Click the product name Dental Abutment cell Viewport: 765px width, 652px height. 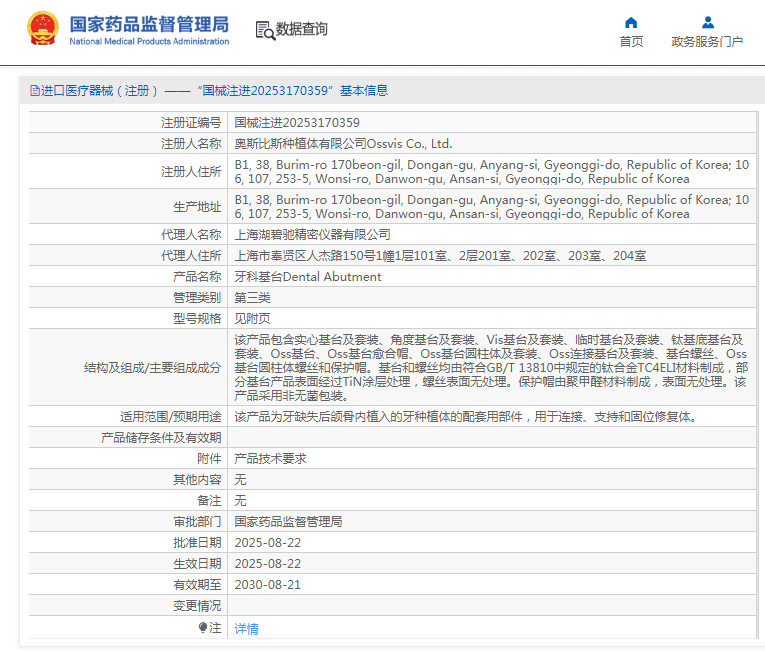click(307, 277)
